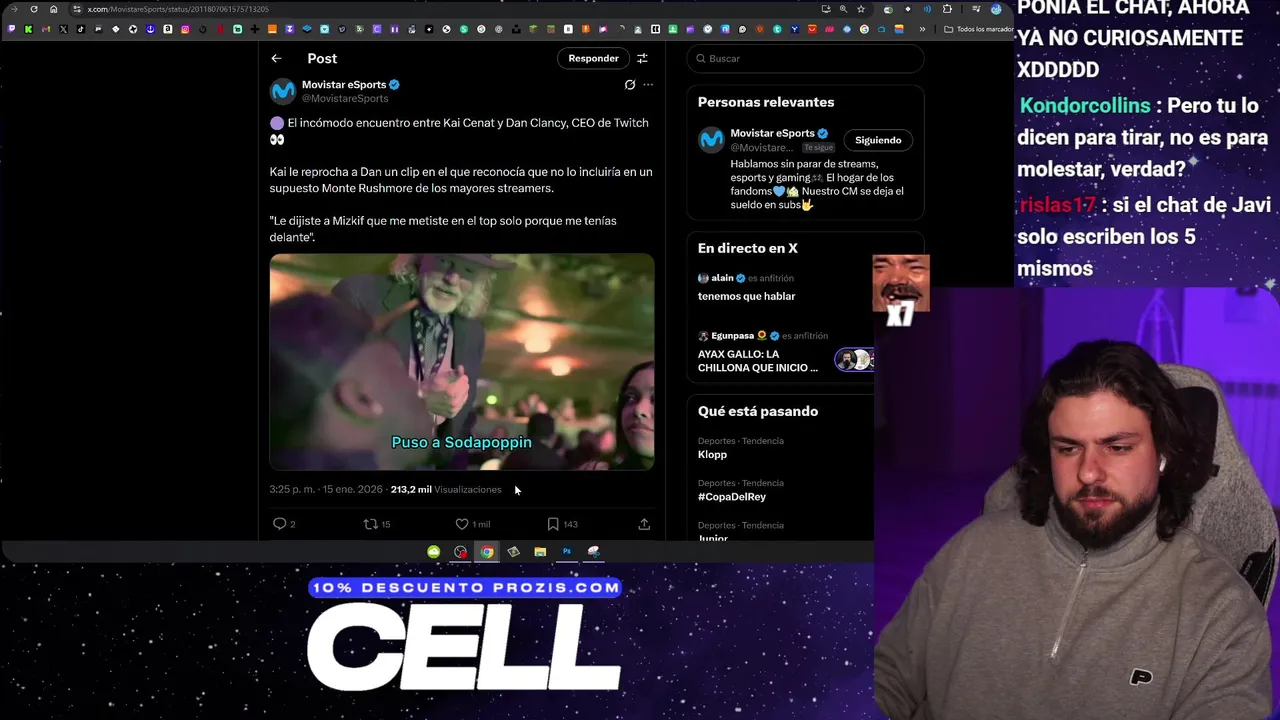Open Movistar eSports avatar on the post
The height and width of the screenshot is (720, 1280).
283,91
